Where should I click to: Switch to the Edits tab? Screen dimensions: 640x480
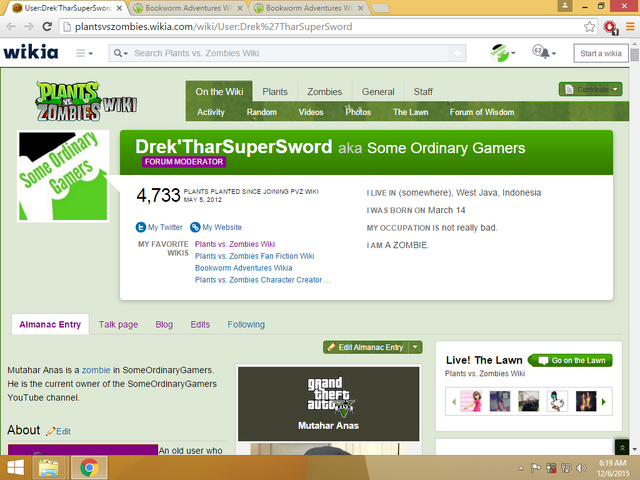[200, 324]
